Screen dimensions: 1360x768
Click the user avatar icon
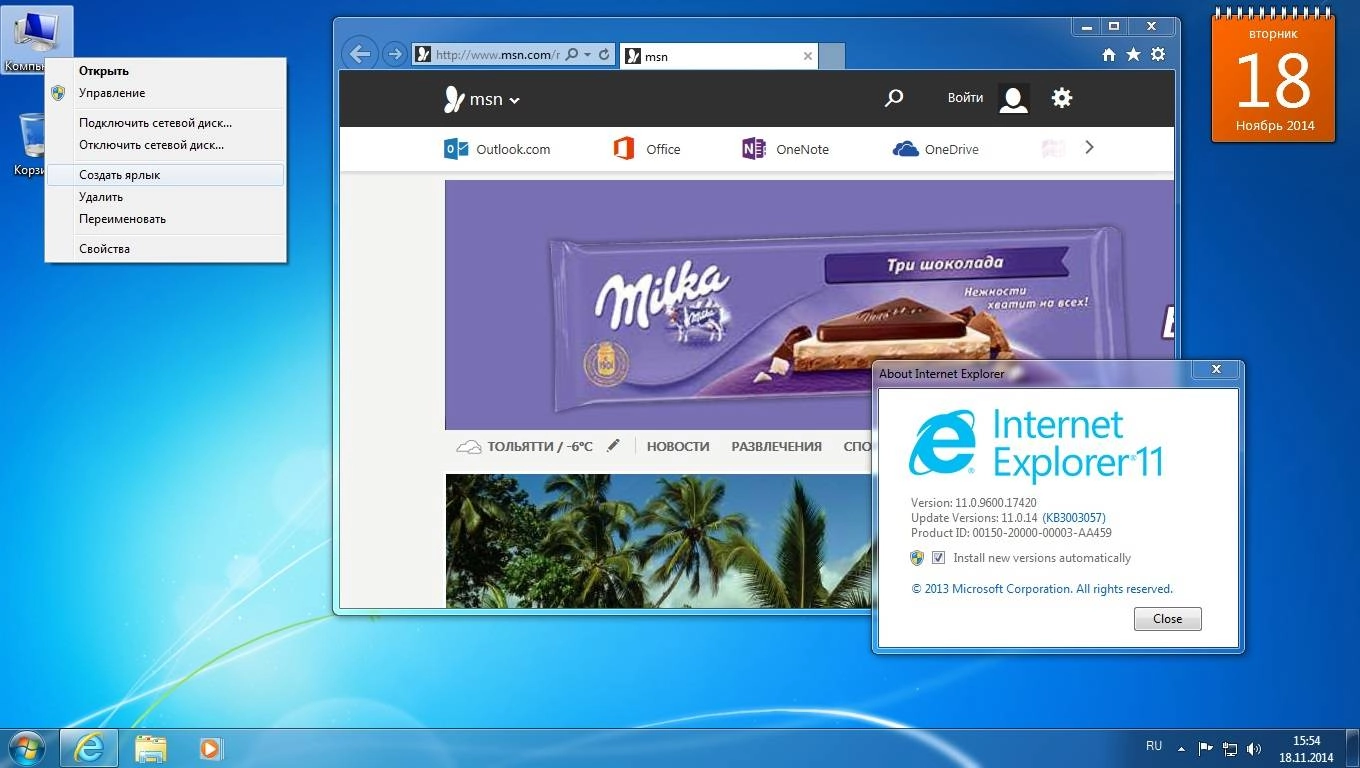[1014, 98]
